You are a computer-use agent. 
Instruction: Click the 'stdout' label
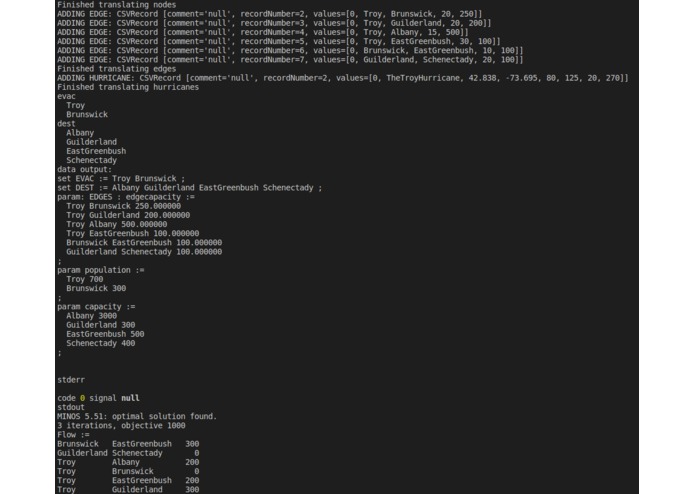point(71,407)
